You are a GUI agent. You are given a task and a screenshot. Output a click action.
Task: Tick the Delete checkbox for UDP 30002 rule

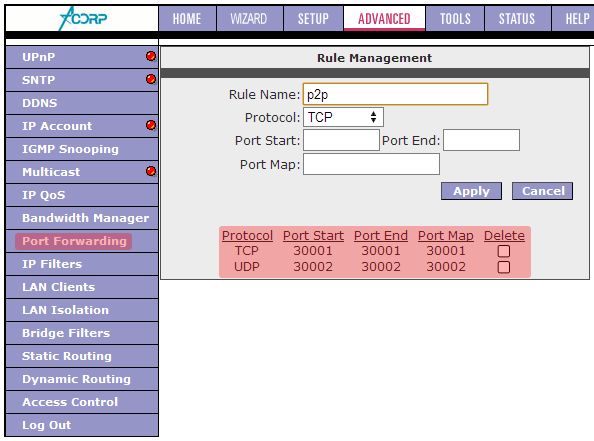503,267
